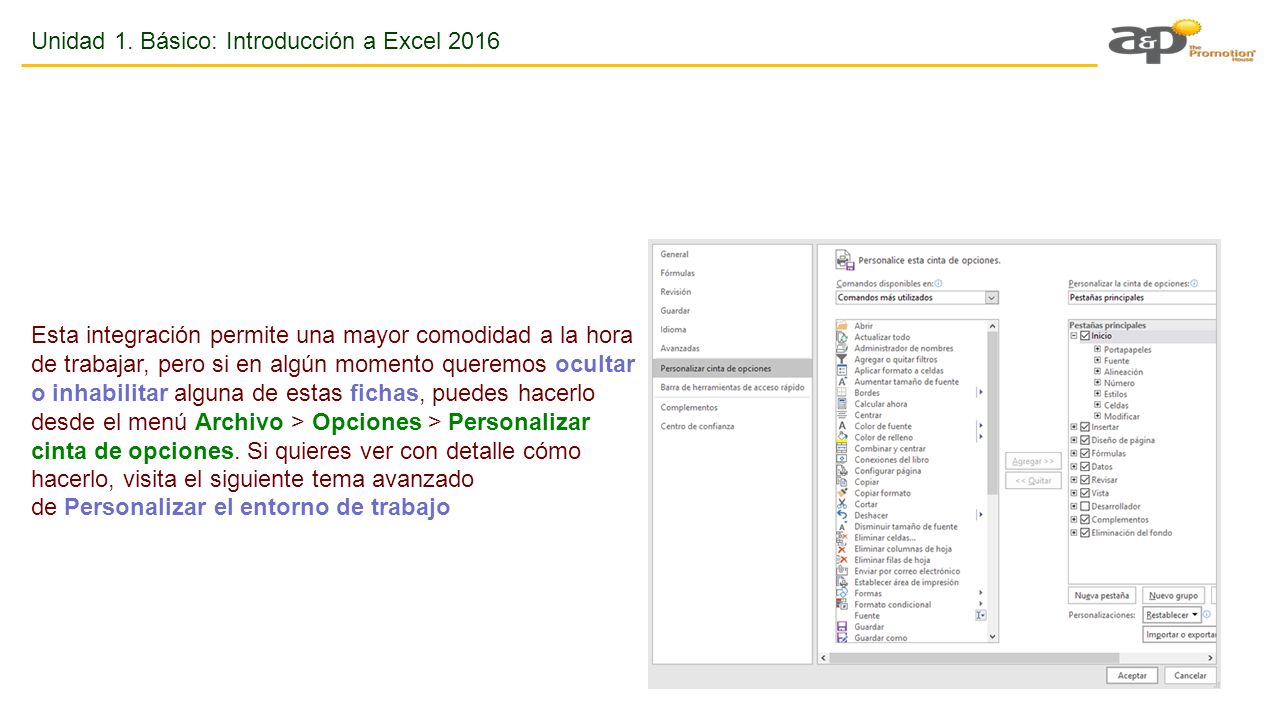Click the Nueva pestaña button
The width and height of the screenshot is (1280, 720).
pyautogui.click(x=1102, y=595)
